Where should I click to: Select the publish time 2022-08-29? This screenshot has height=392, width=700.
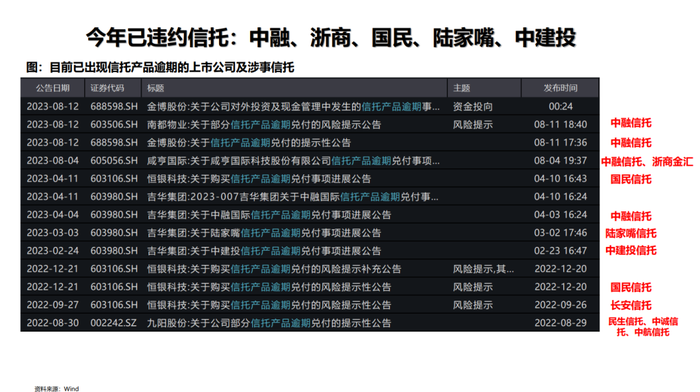click(x=560, y=323)
